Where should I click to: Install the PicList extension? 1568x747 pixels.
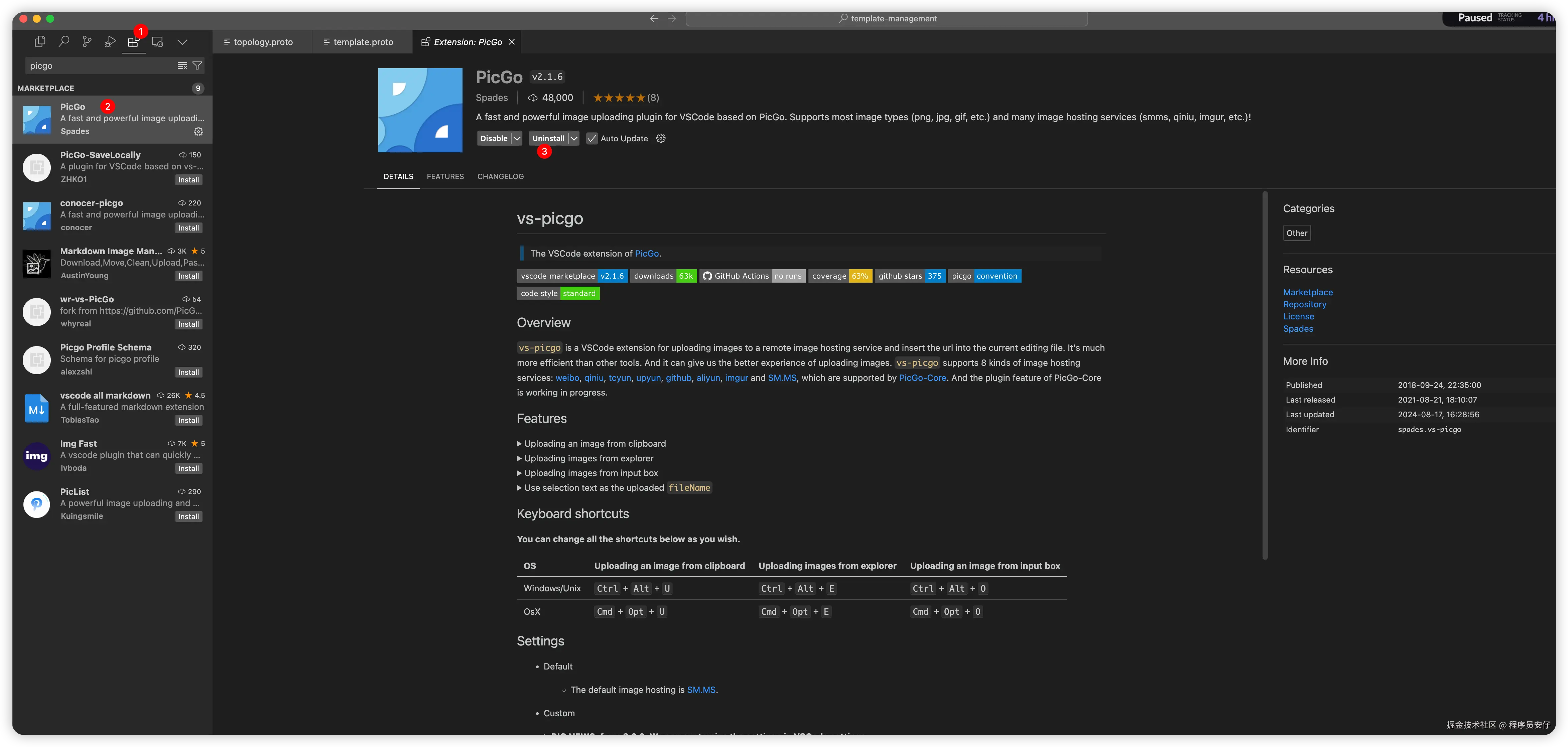pos(188,516)
